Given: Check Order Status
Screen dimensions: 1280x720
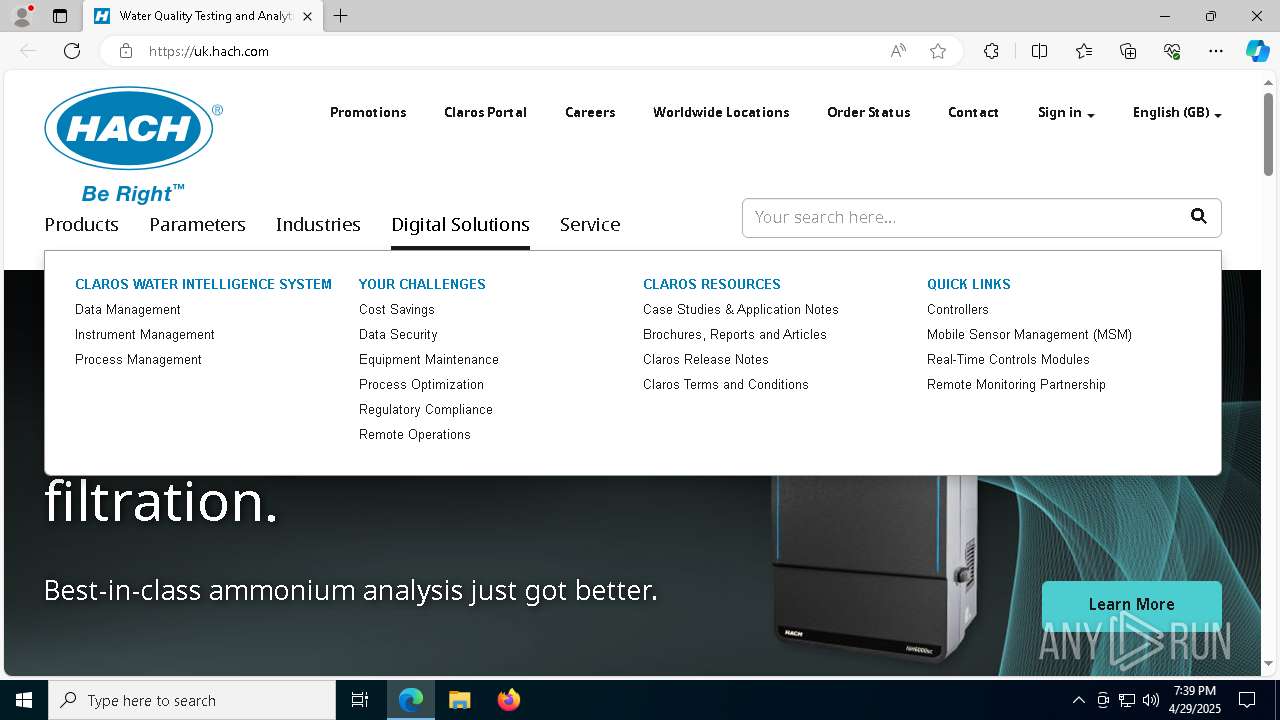Looking at the screenshot, I should point(868,112).
